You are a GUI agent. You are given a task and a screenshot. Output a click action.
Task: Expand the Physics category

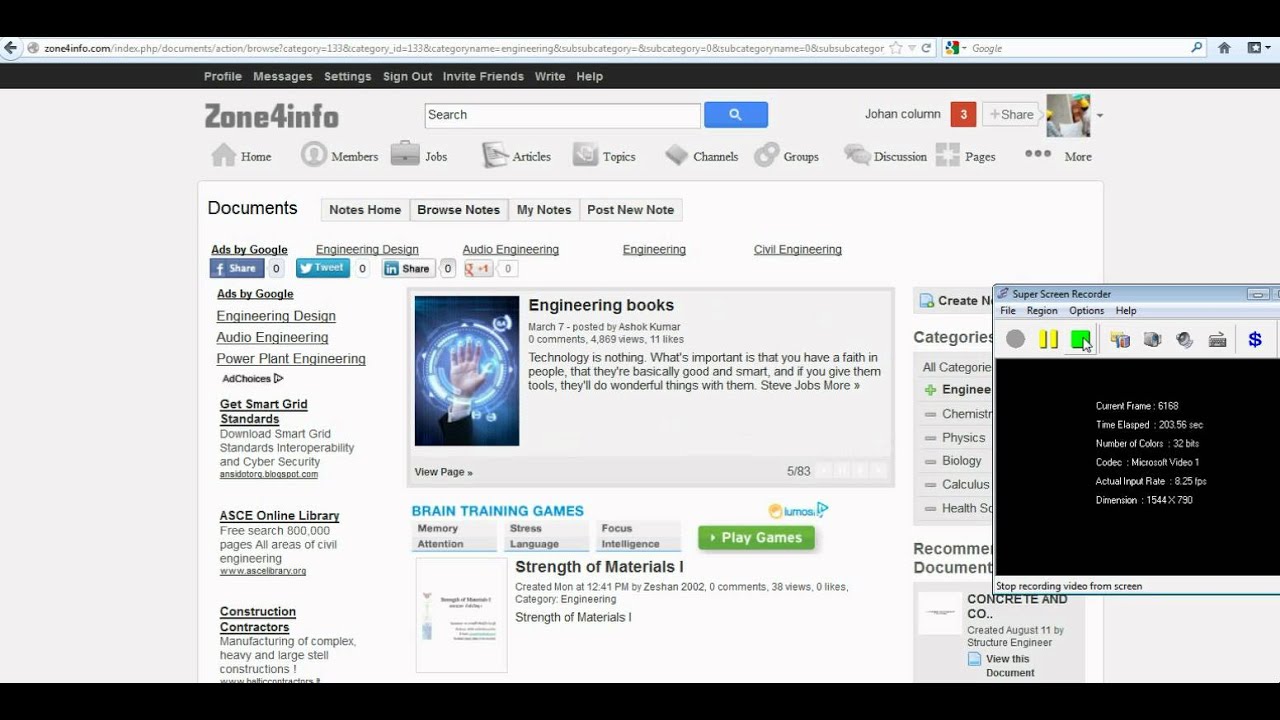[930, 438]
